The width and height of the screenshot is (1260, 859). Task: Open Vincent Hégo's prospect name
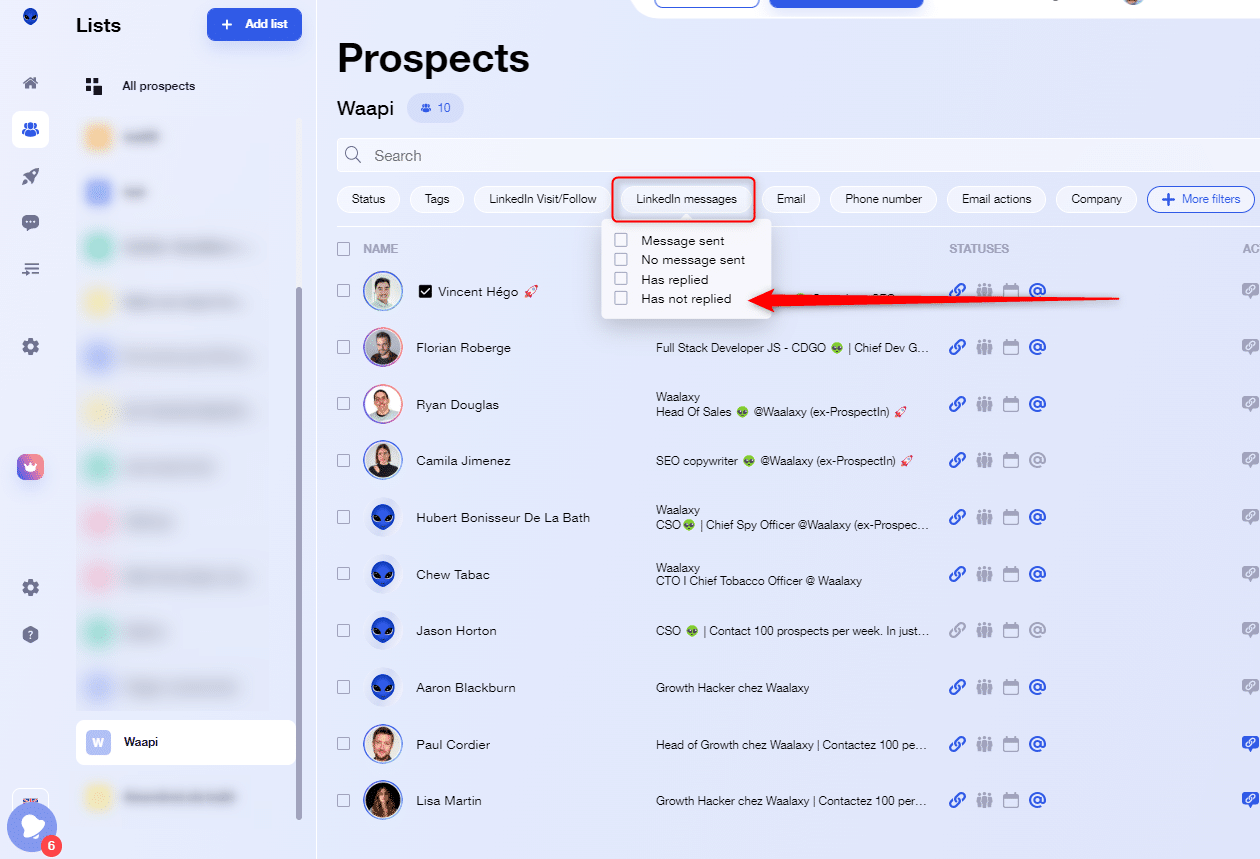[478, 291]
